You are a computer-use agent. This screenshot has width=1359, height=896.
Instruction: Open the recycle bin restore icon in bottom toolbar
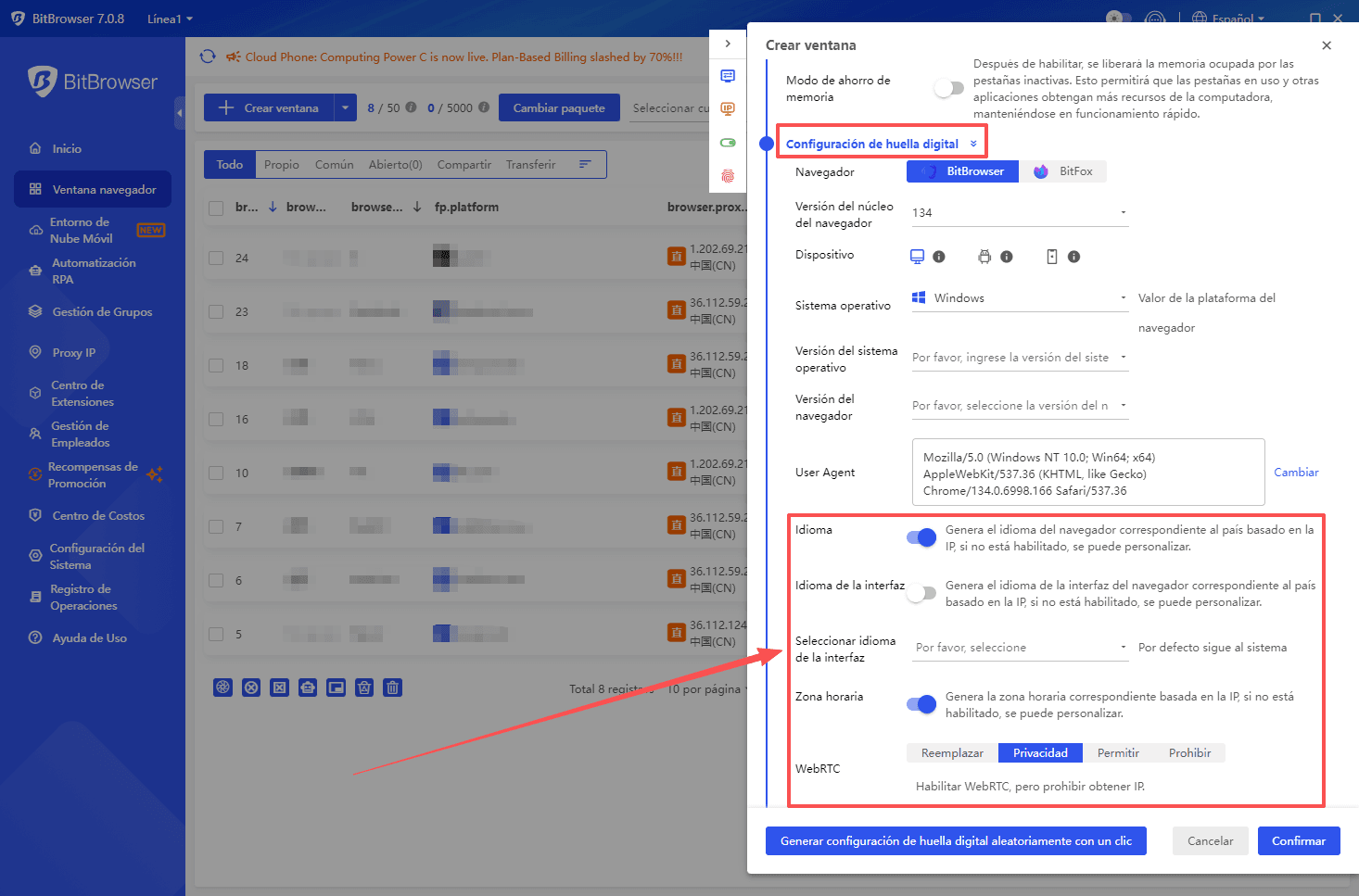[363, 687]
